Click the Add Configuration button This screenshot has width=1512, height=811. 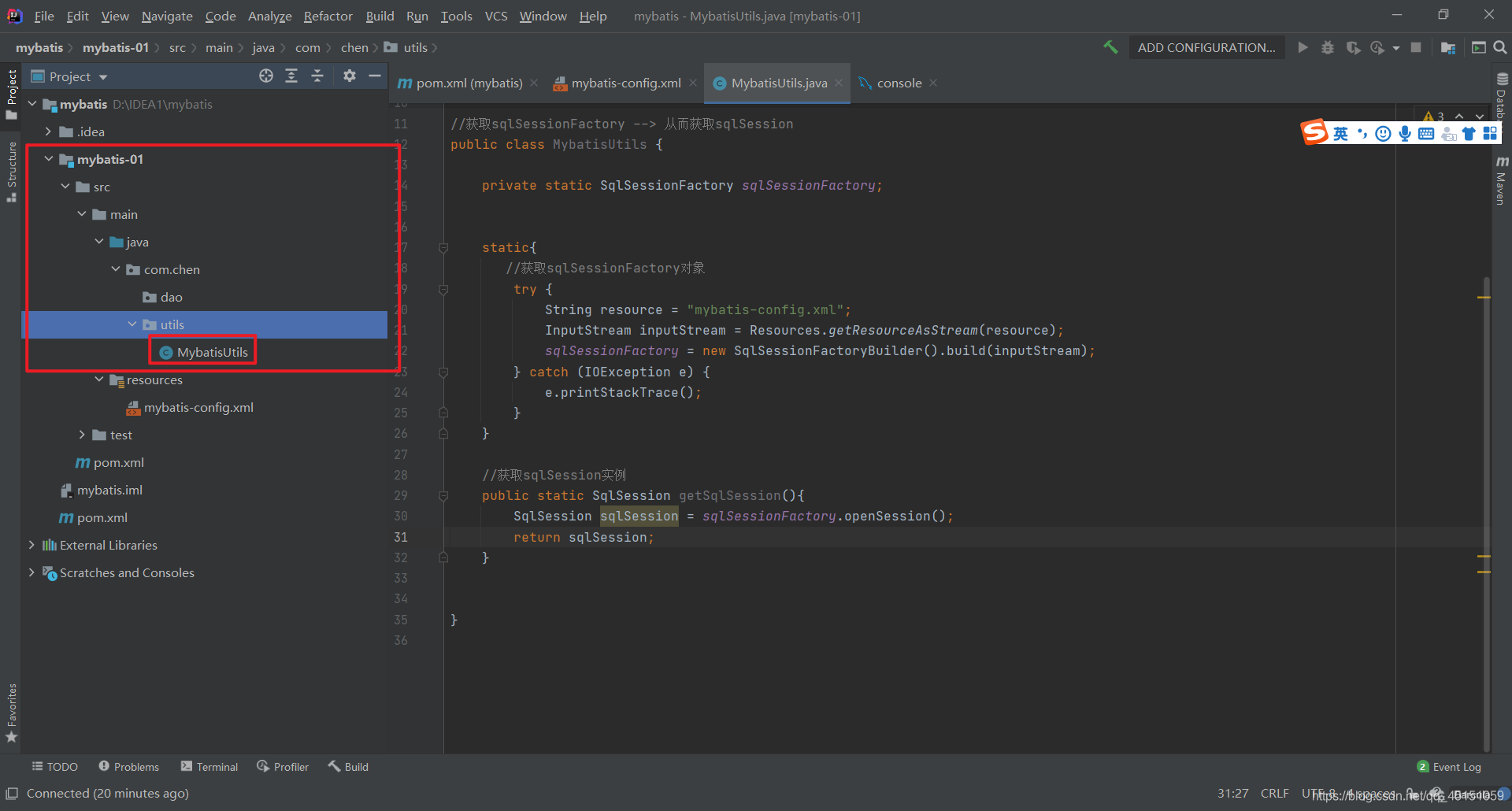1206,47
